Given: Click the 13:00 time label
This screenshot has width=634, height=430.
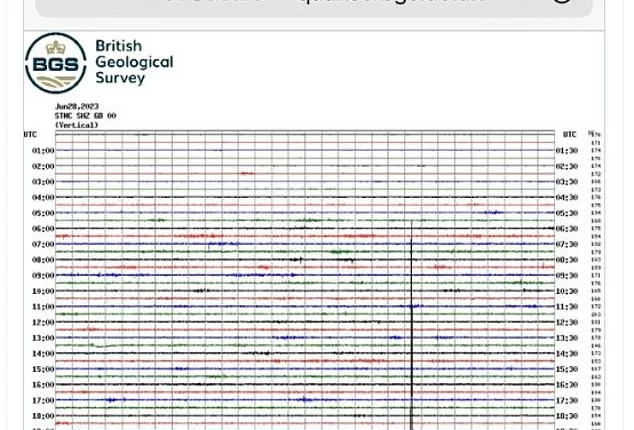Looking at the screenshot, I should [x=43, y=338].
